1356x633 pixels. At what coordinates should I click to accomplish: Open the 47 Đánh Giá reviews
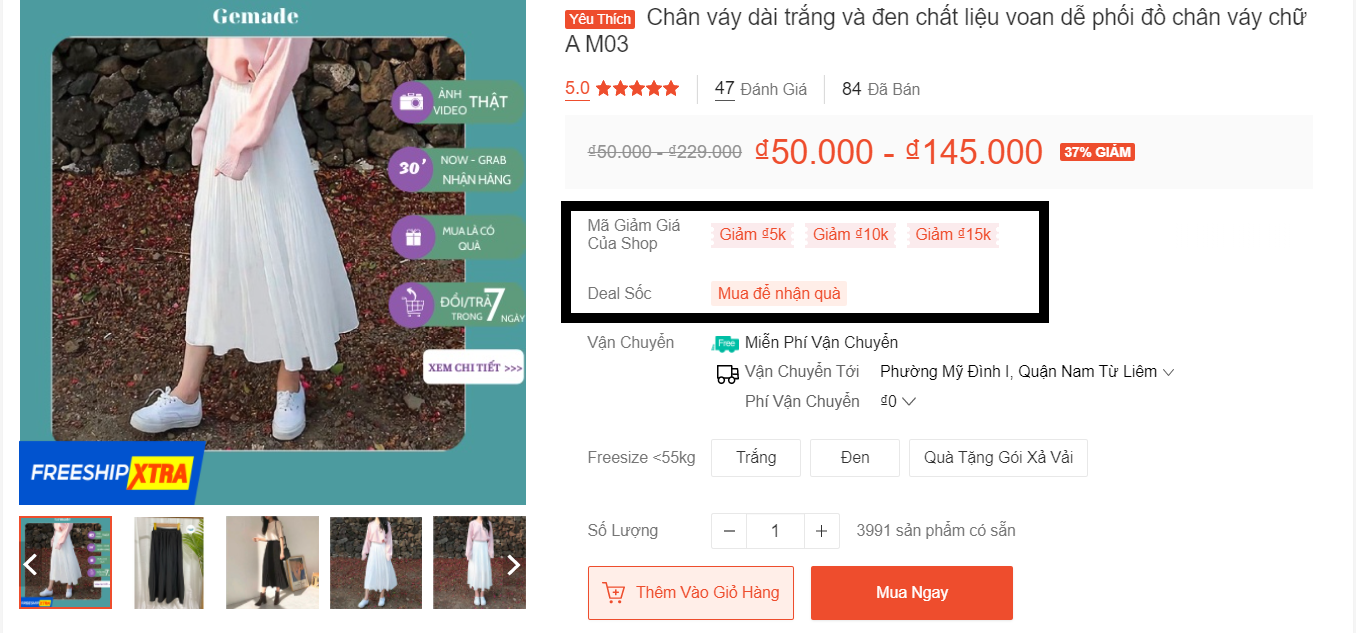pyautogui.click(x=760, y=89)
